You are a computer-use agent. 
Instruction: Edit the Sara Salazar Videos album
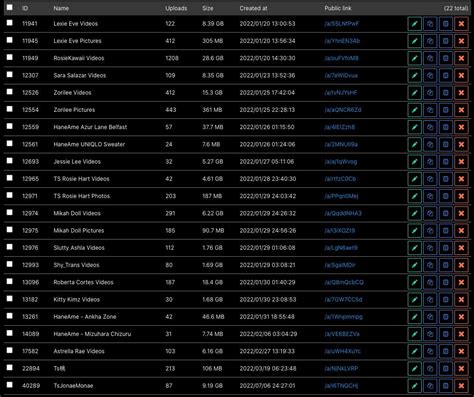coord(414,76)
